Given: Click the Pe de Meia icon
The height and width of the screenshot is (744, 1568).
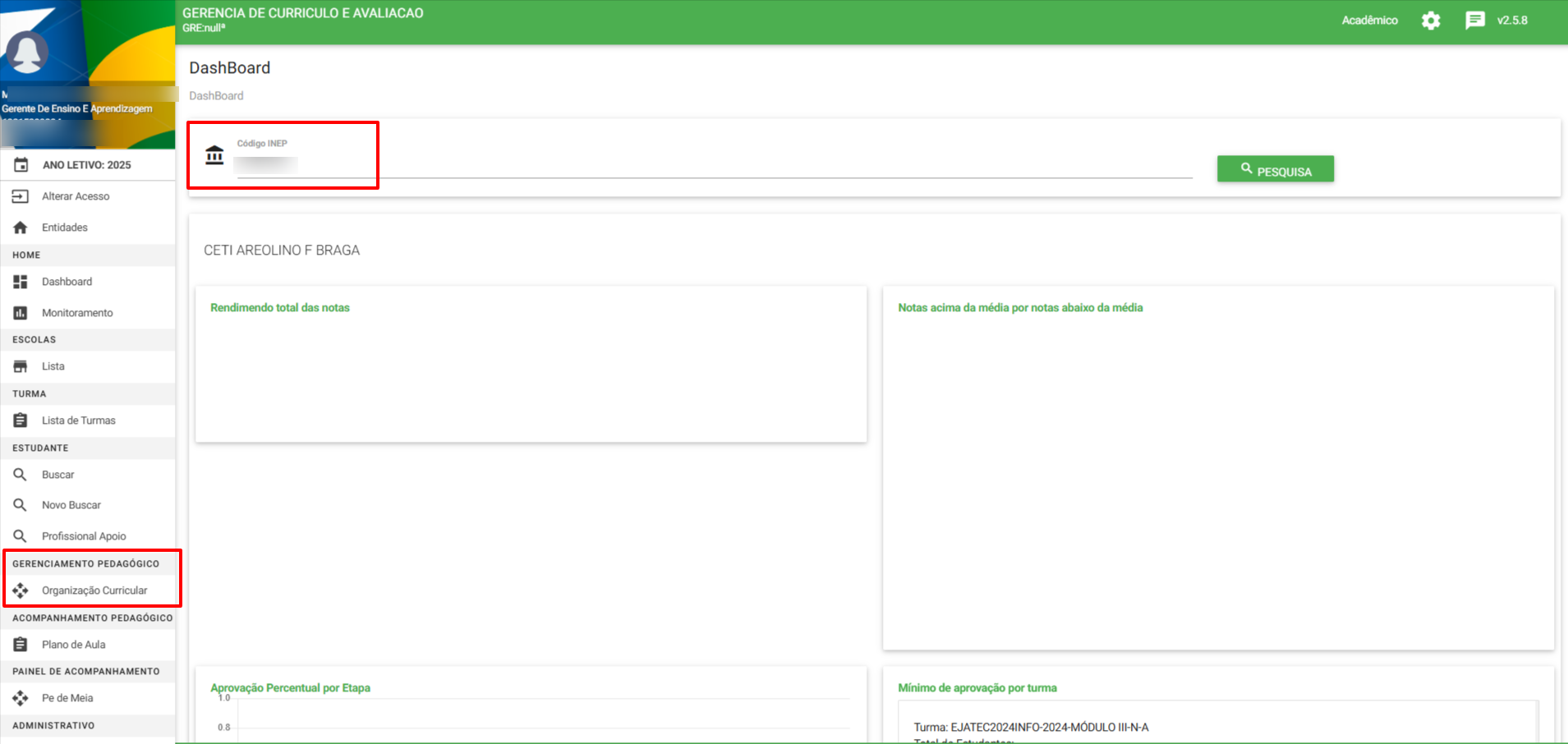Looking at the screenshot, I should click(21, 698).
